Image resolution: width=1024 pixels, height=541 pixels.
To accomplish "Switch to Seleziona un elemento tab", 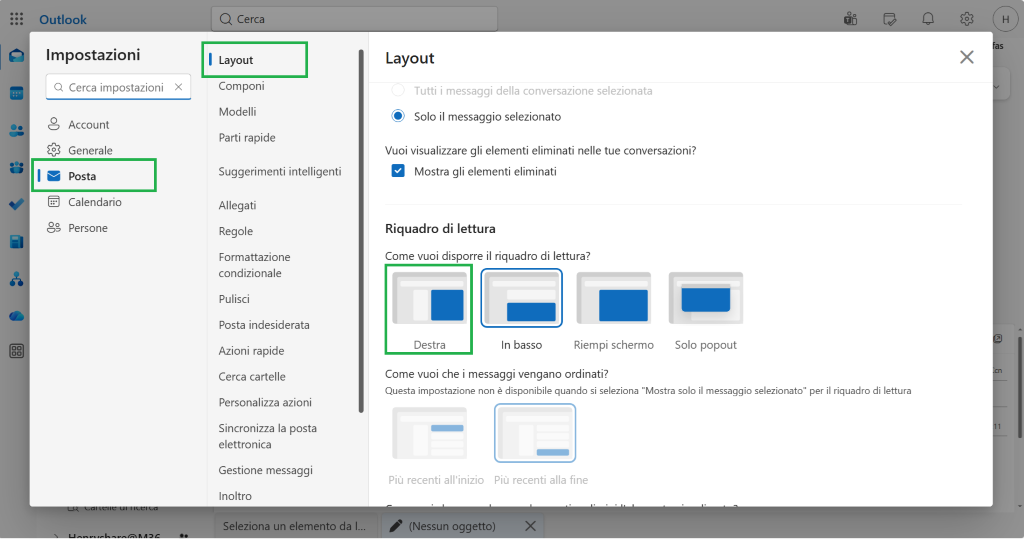I will (x=296, y=526).
